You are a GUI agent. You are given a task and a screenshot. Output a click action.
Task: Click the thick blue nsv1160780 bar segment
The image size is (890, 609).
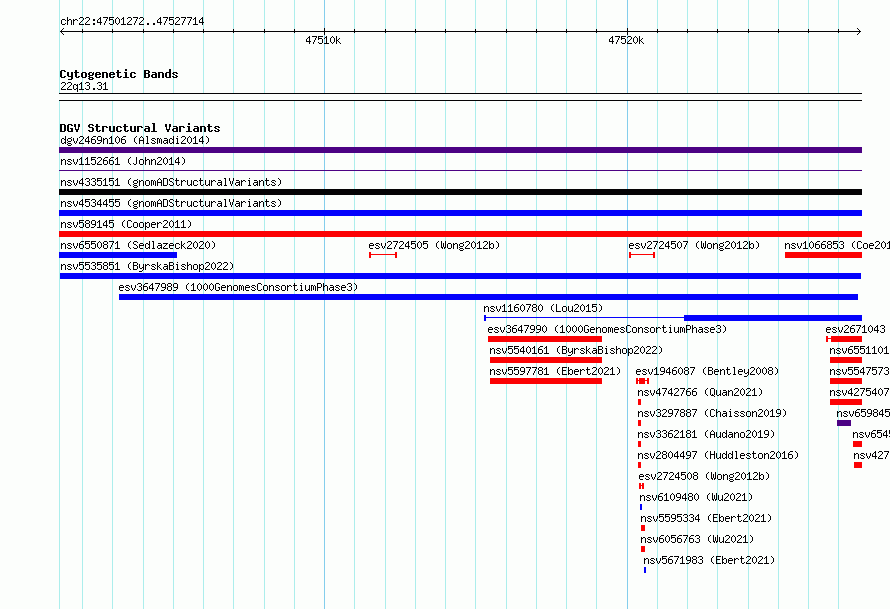(x=773, y=318)
